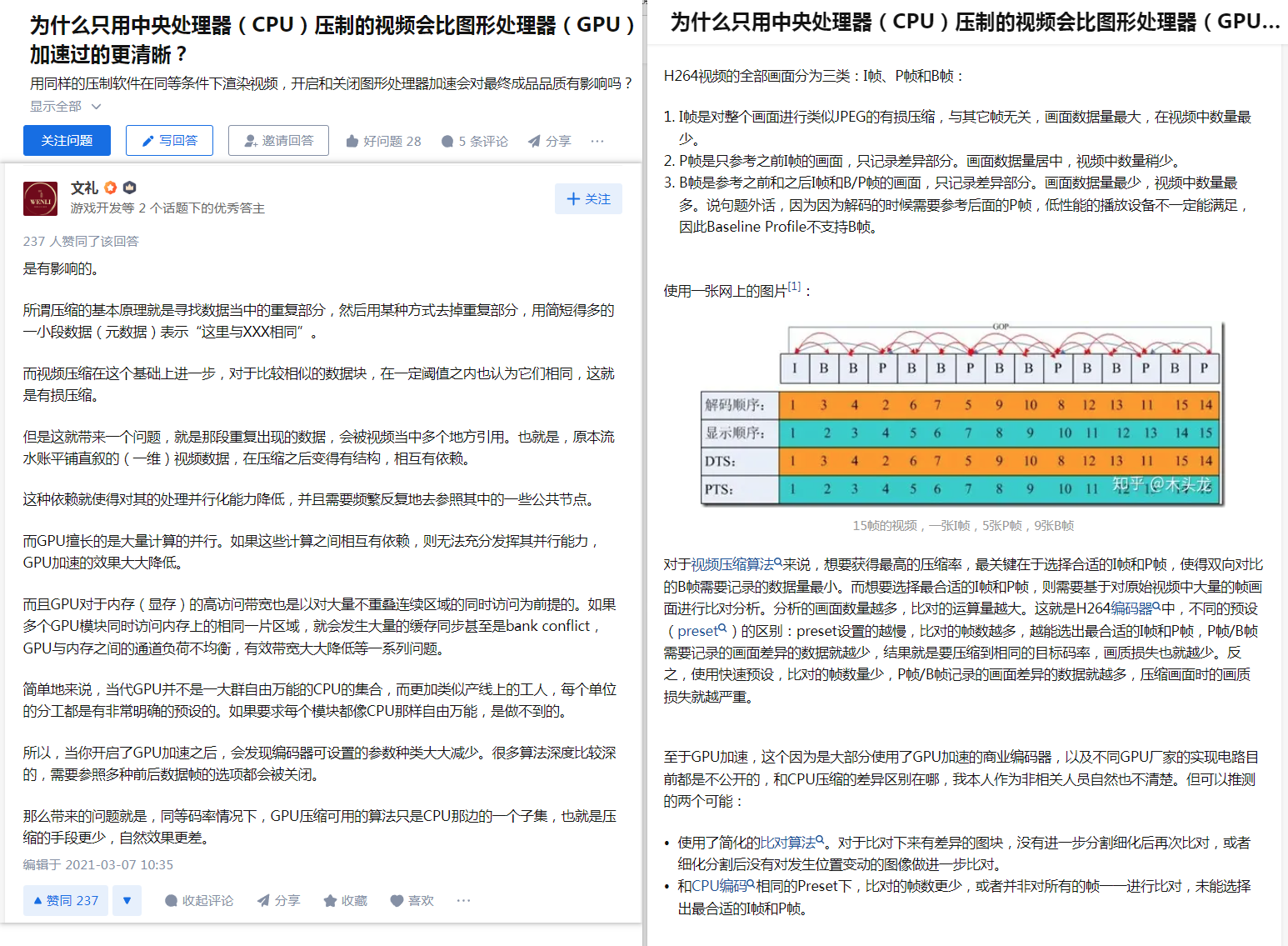Click the 邀请回答 button

coord(278,140)
